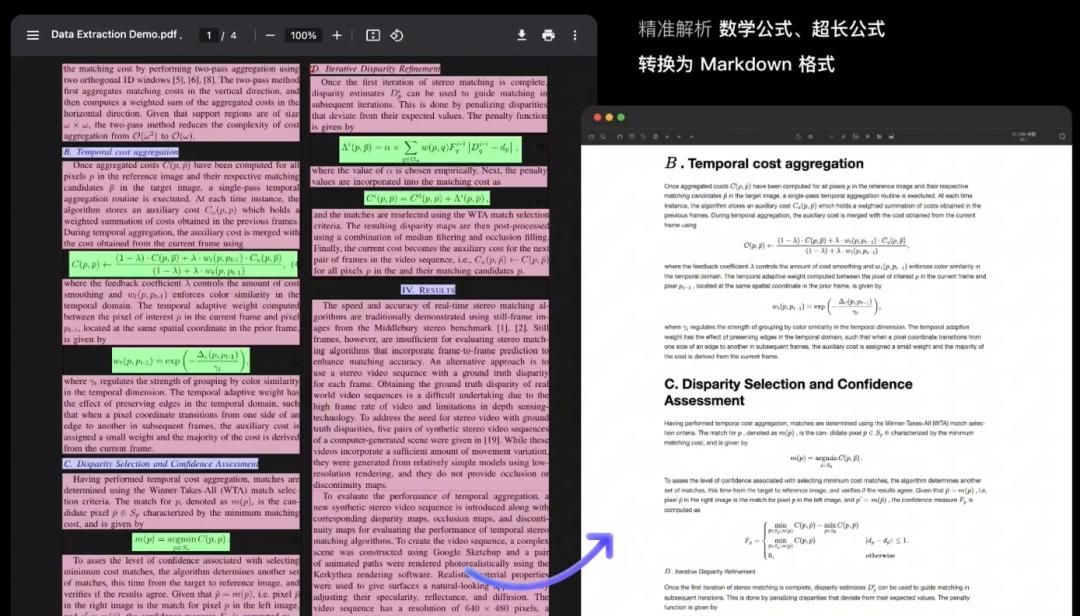Rotate the PDF page counterclockwise
The width and height of the screenshot is (1080, 616).
397,35
